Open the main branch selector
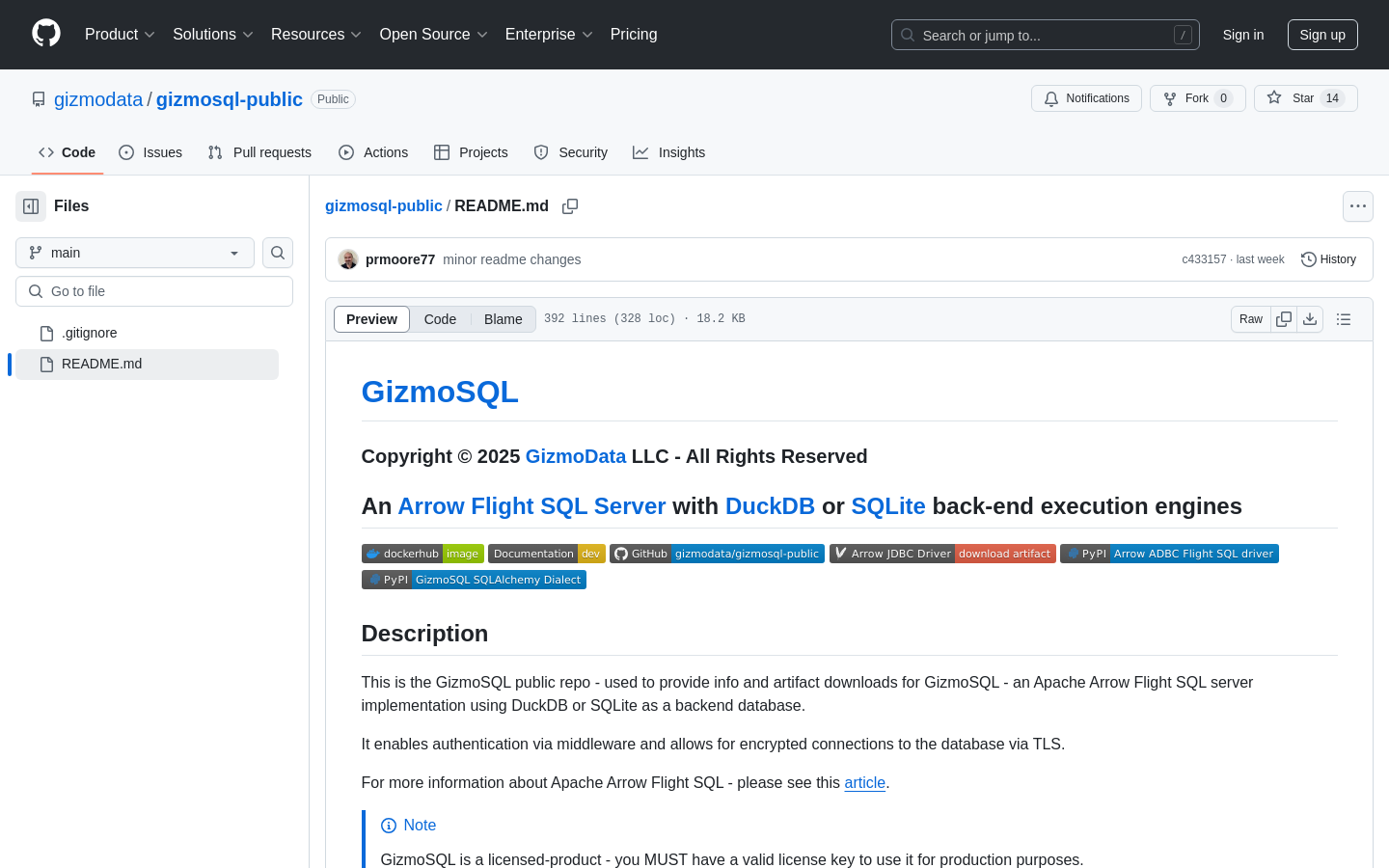The height and width of the screenshot is (868, 1389). (x=135, y=253)
